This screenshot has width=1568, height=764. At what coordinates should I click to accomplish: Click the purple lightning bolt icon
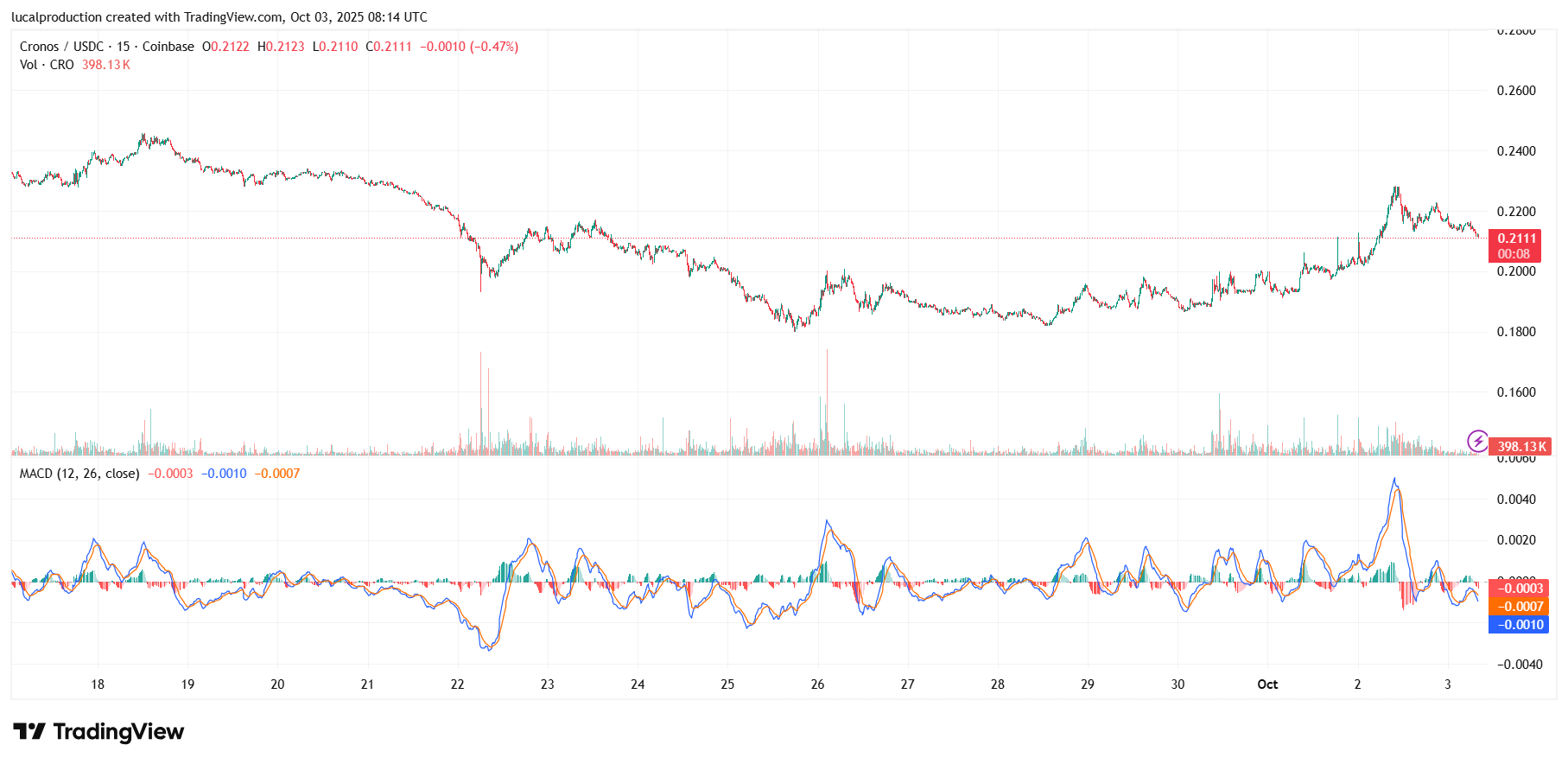[x=1477, y=442]
